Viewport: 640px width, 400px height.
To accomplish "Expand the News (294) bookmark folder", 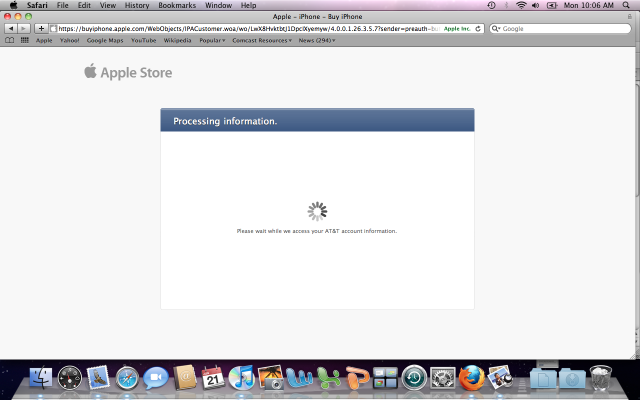I will pos(317,40).
